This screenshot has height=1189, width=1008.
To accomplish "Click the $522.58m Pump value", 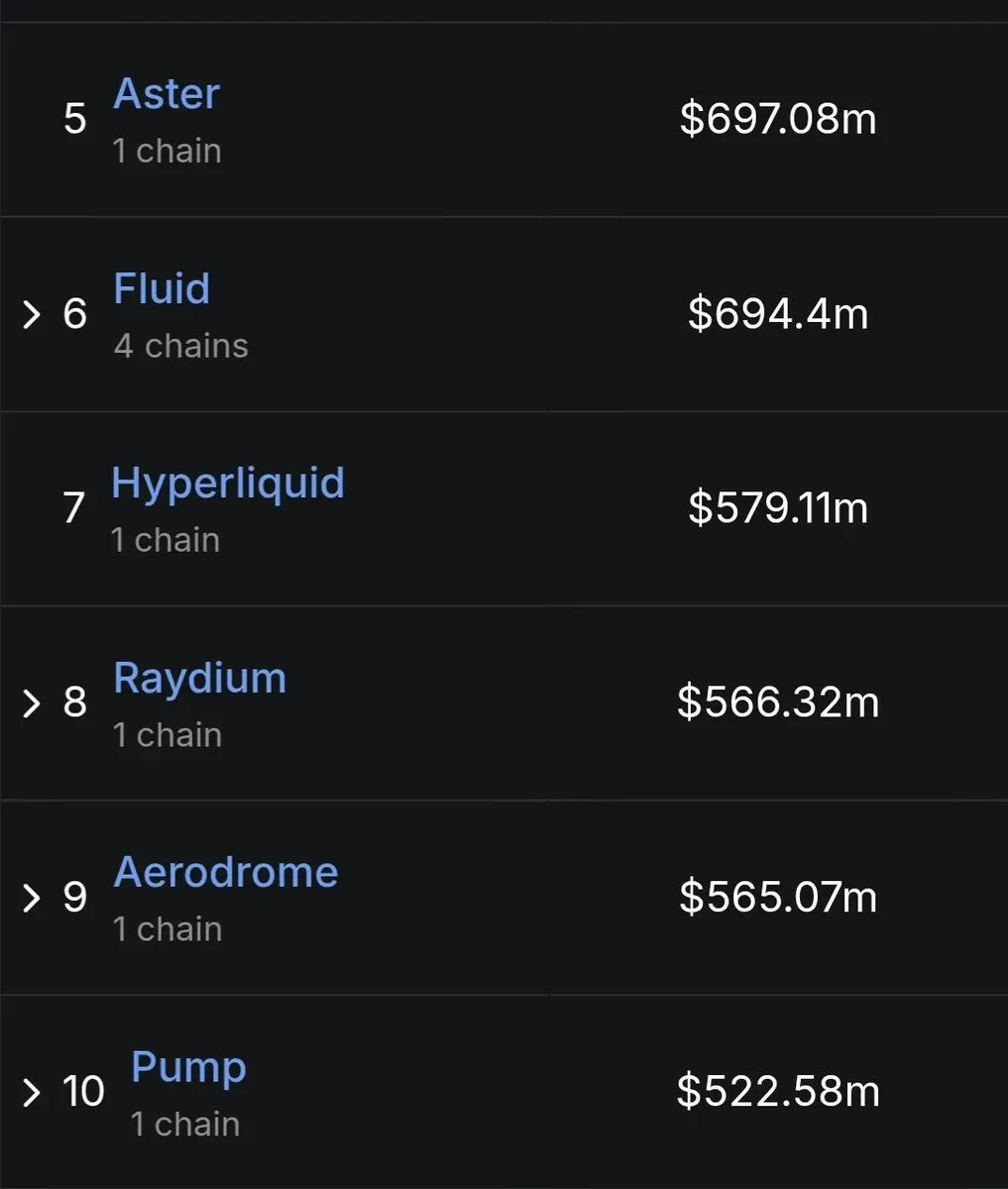I will point(778,1091).
